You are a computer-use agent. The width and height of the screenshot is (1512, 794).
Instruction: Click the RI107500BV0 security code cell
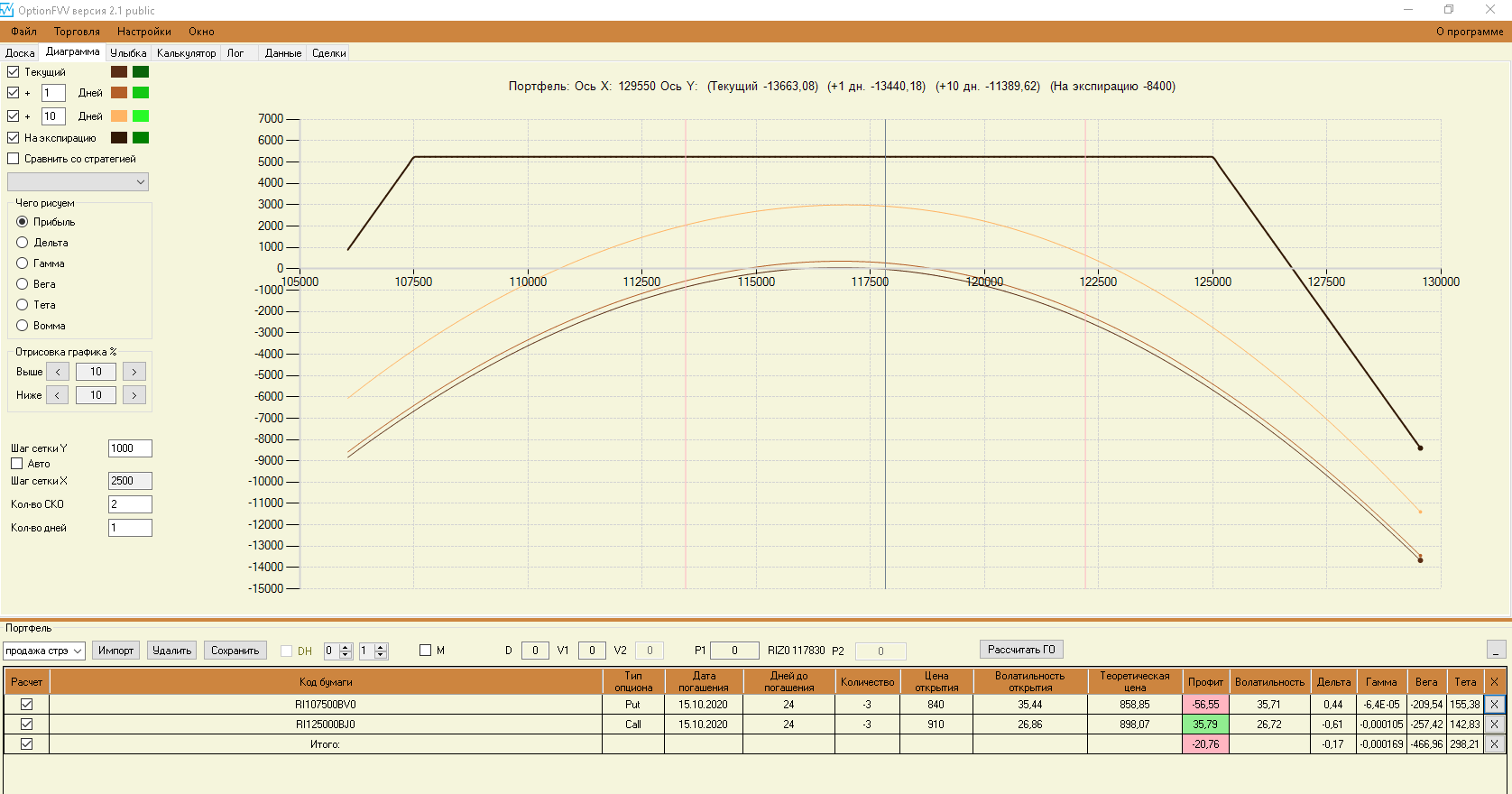(x=326, y=705)
